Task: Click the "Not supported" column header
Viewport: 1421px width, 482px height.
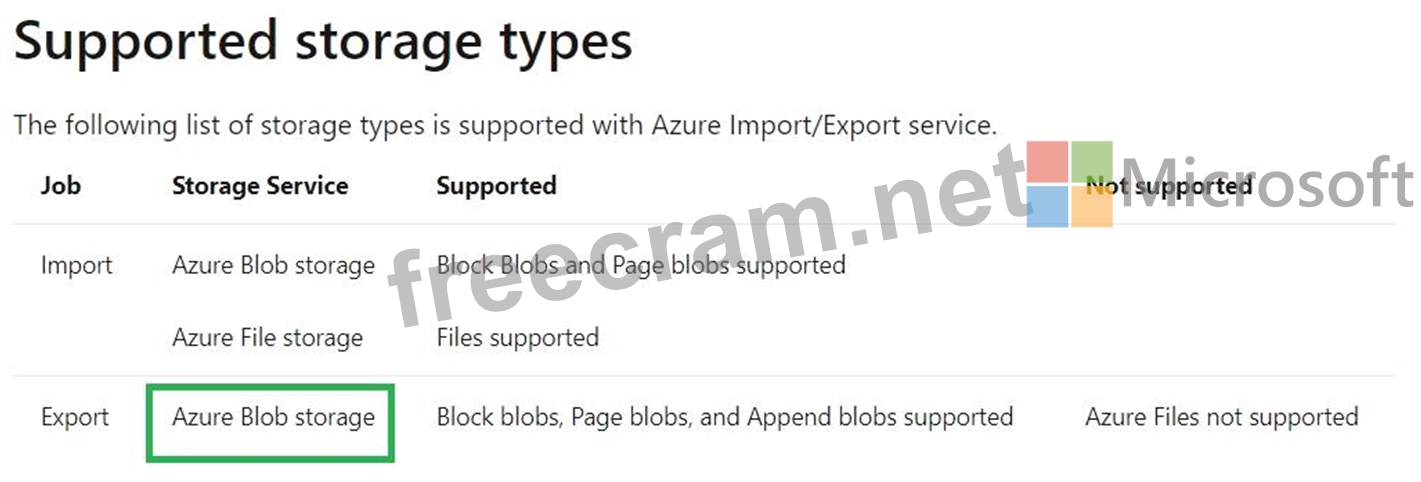Action: point(1169,186)
